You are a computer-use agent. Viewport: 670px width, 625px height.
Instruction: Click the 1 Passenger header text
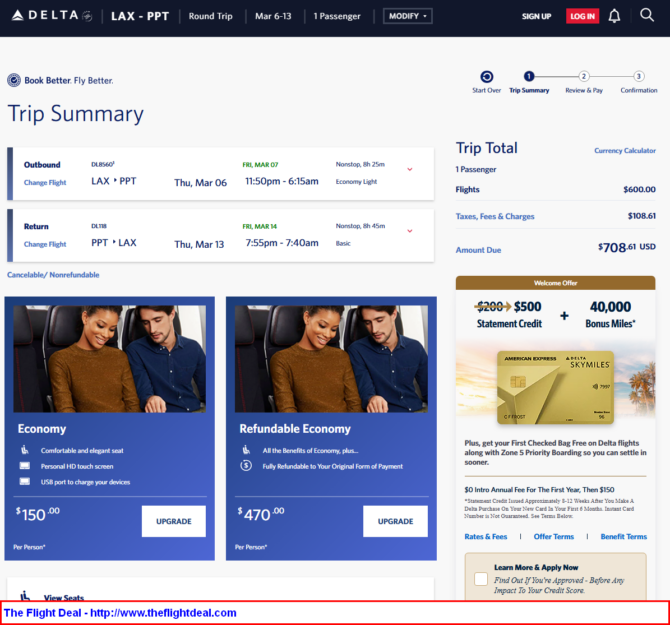tap(337, 16)
